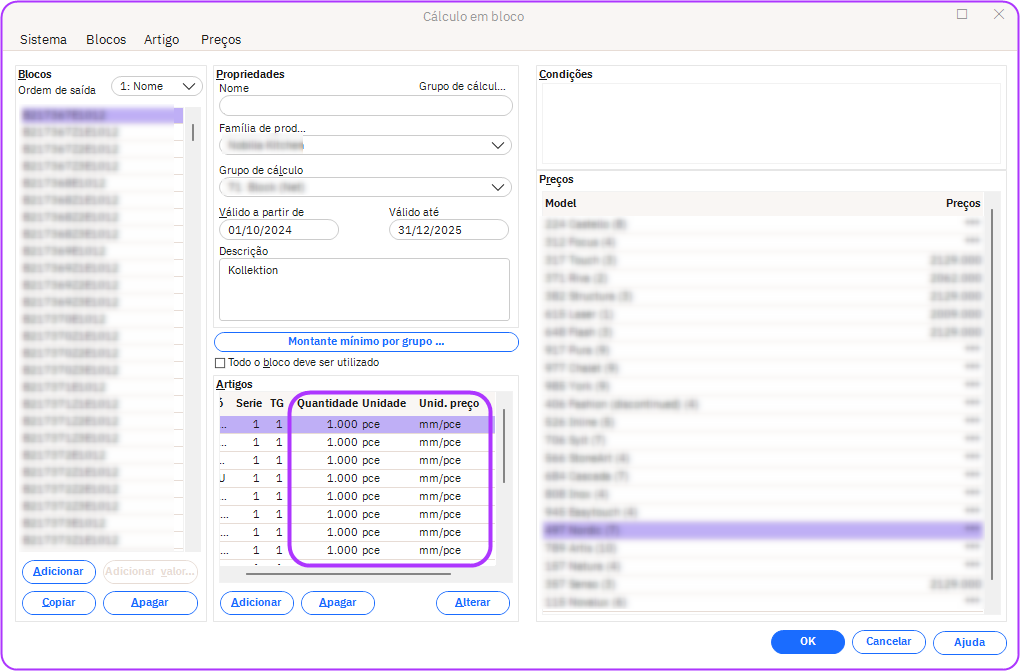Viewport: 1020px width, 671px height.
Task: Confirm with the OK button
Action: 807,642
